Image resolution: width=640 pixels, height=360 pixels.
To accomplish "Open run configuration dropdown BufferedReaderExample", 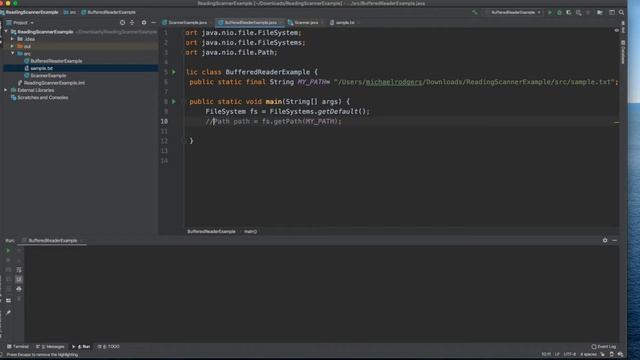I will pos(514,12).
